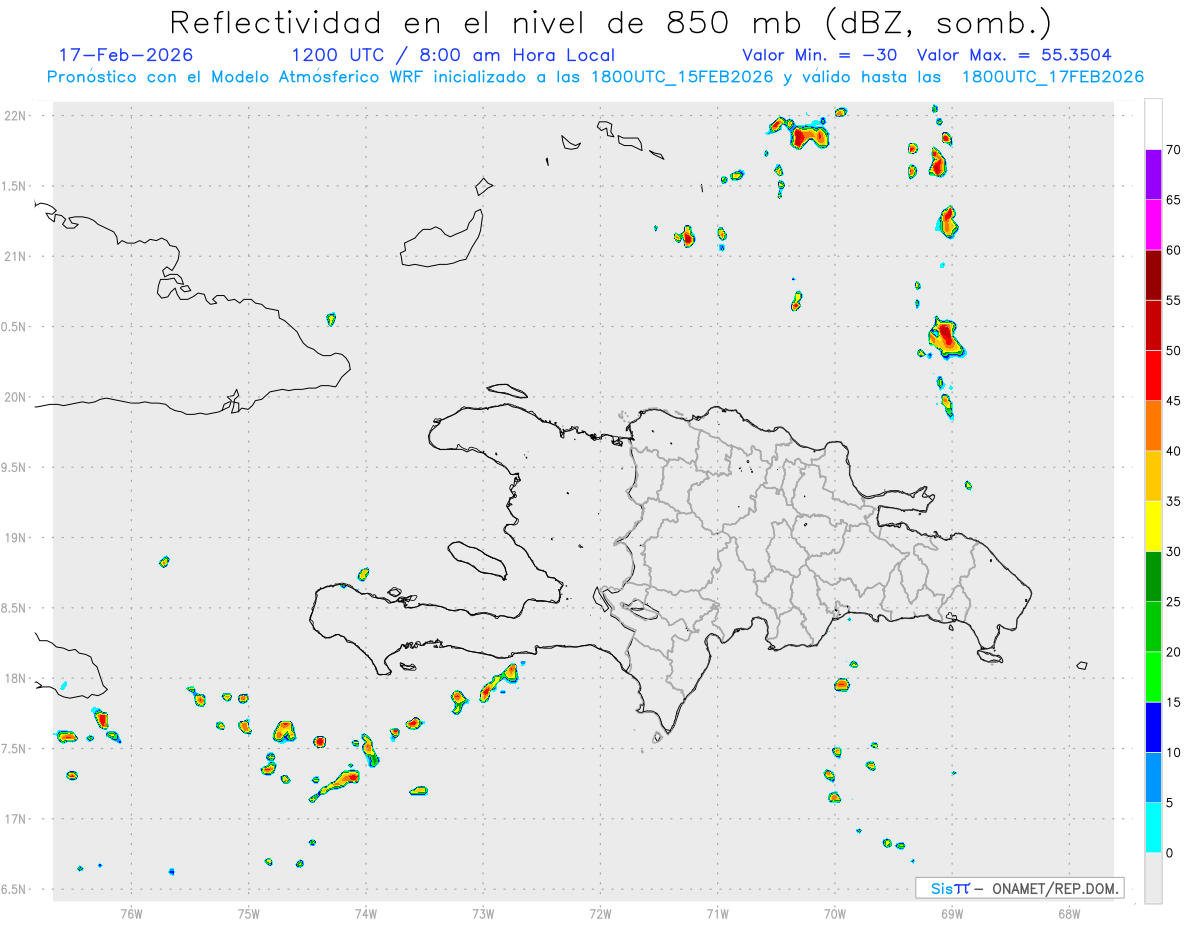Image resolution: width=1200 pixels, height=927 pixels.
Task: Click the gold 35–40 dBZ colorbar segment
Action: tap(1153, 476)
